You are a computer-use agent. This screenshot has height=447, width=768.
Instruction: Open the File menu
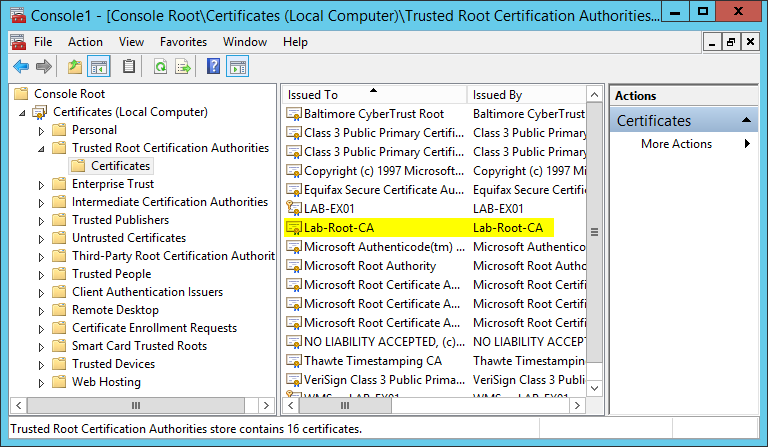(x=43, y=42)
